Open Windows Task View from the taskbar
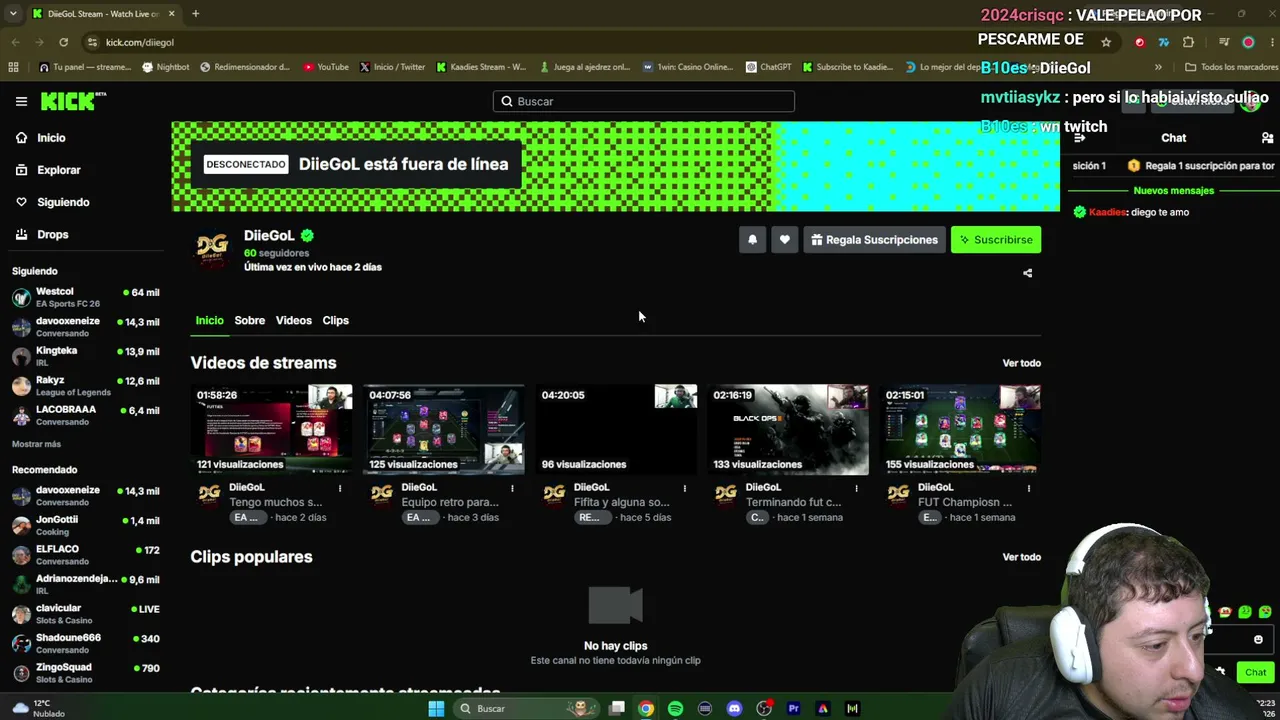The image size is (1280, 720). click(617, 709)
